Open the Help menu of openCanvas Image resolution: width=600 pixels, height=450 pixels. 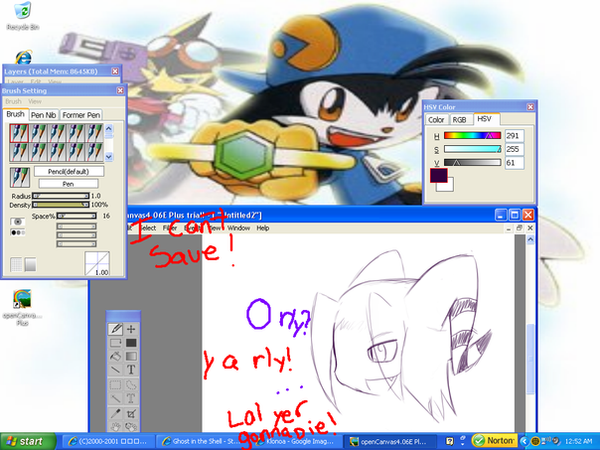[x=262, y=228]
